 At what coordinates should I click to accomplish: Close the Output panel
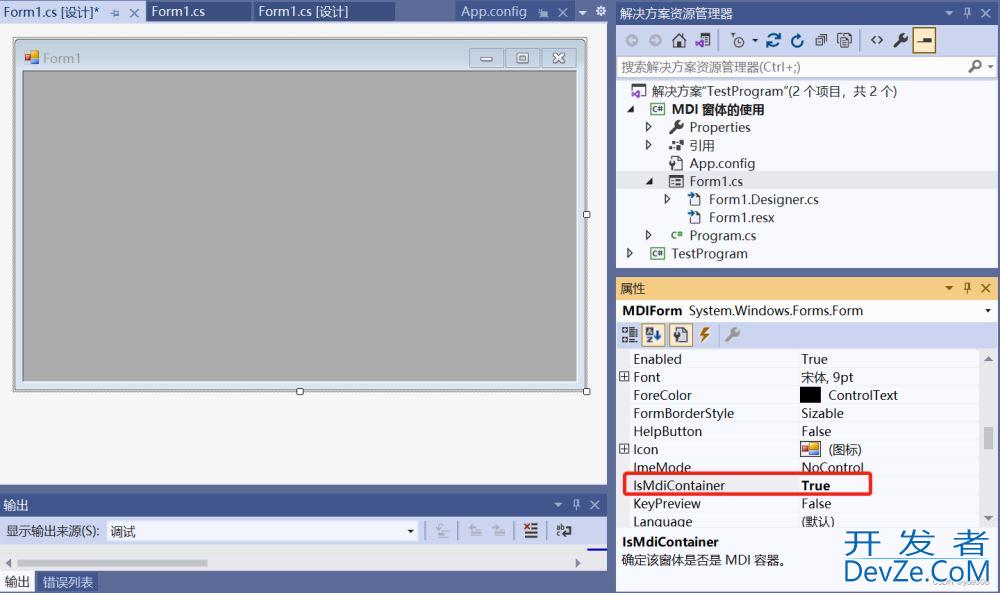594,504
